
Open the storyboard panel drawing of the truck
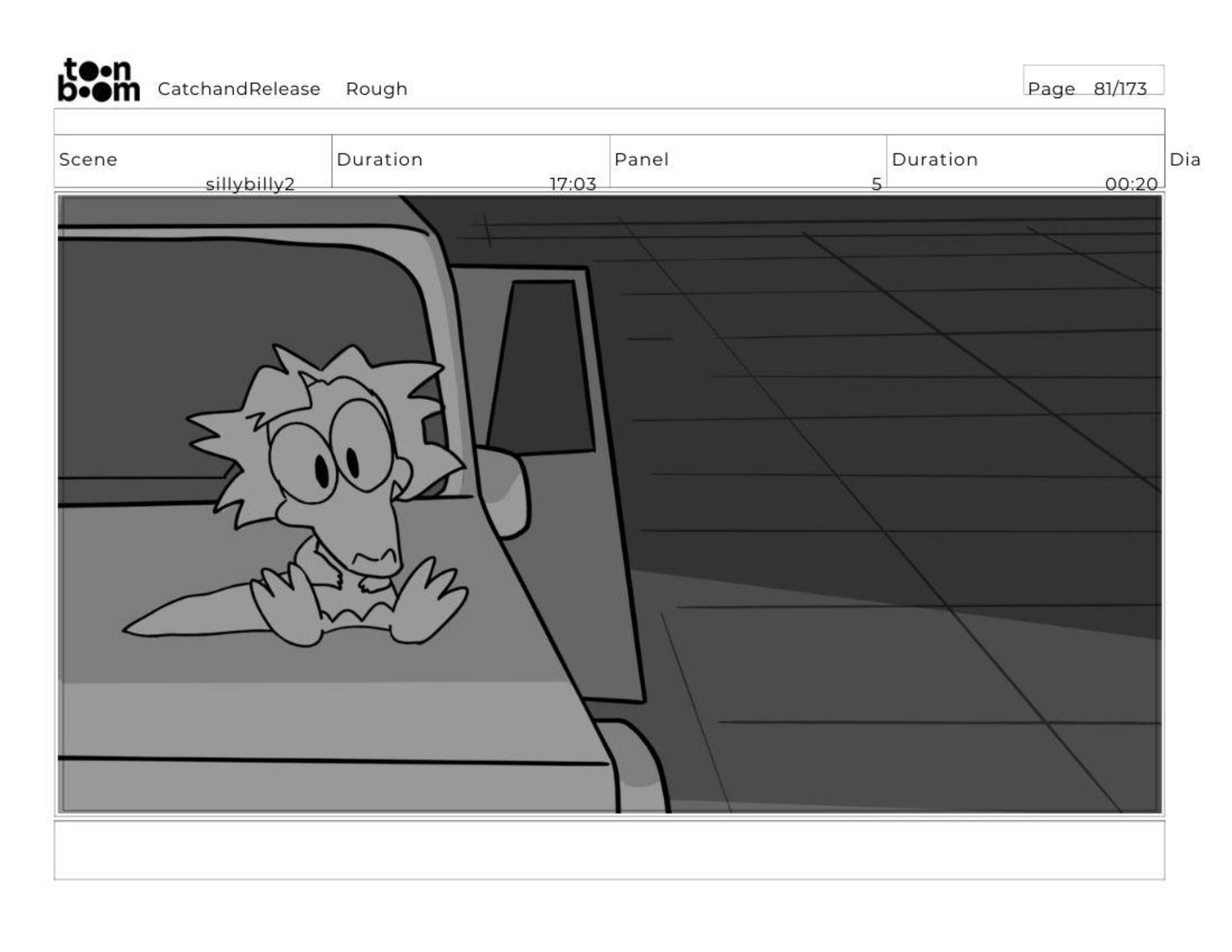pyautogui.click(x=610, y=504)
